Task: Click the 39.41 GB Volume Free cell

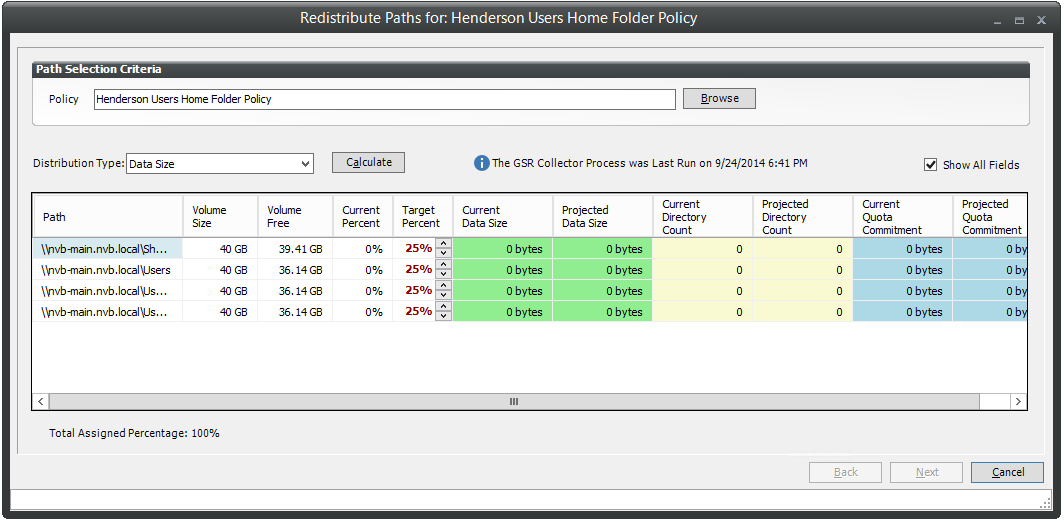Action: (295, 249)
